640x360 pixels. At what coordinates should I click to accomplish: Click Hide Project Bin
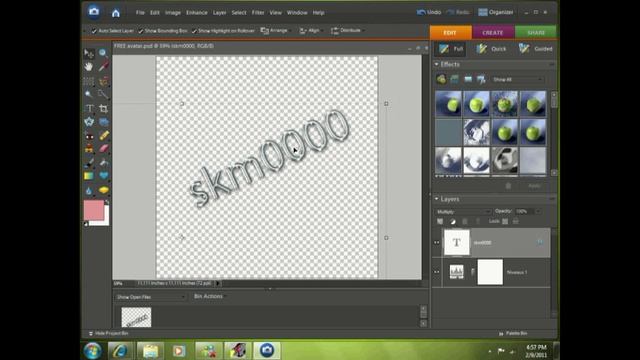tap(108, 333)
